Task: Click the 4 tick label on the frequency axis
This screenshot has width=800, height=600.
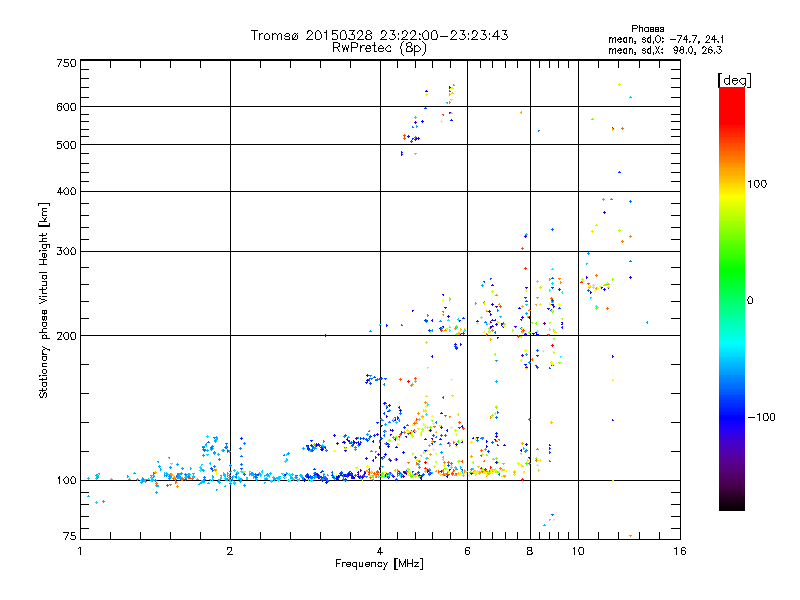Action: (379, 552)
